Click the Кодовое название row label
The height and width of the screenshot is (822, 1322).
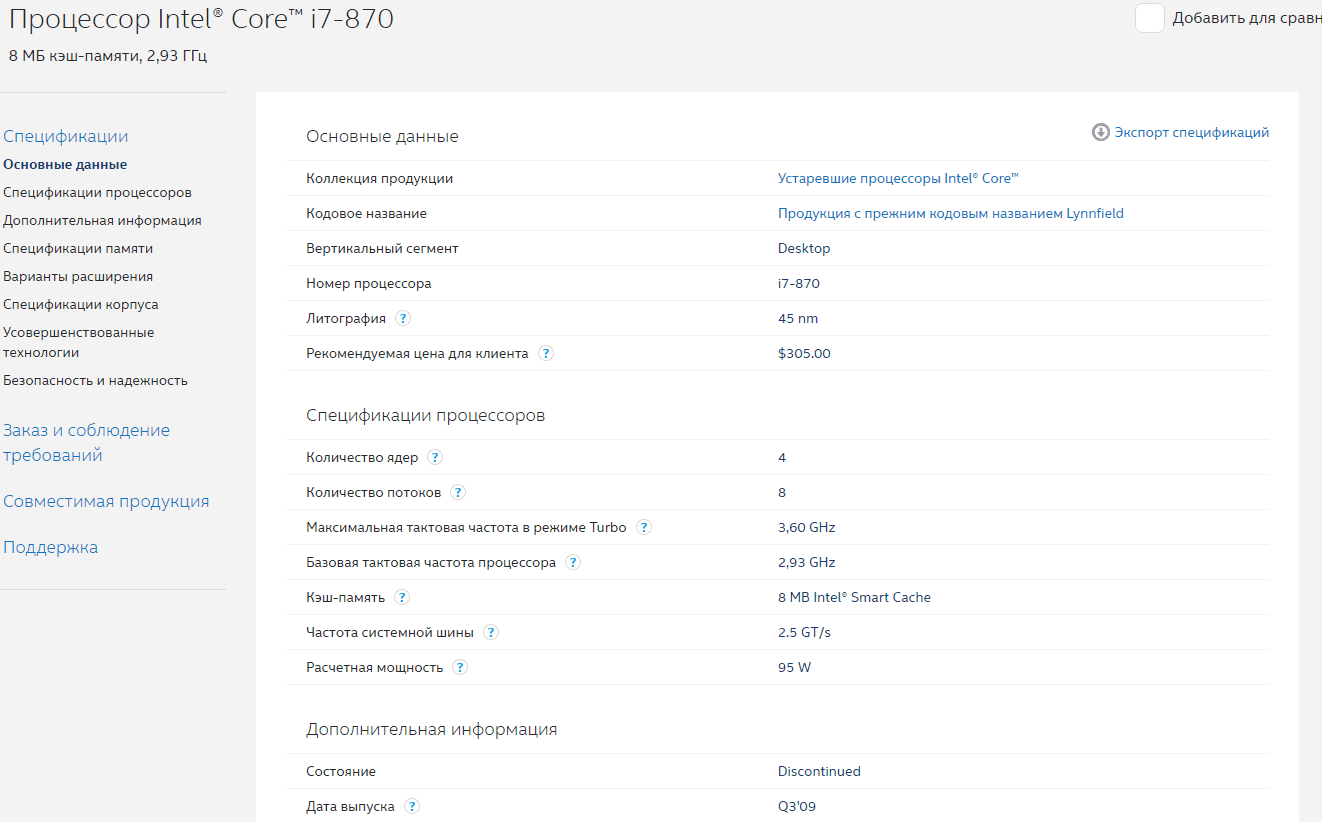tap(366, 213)
